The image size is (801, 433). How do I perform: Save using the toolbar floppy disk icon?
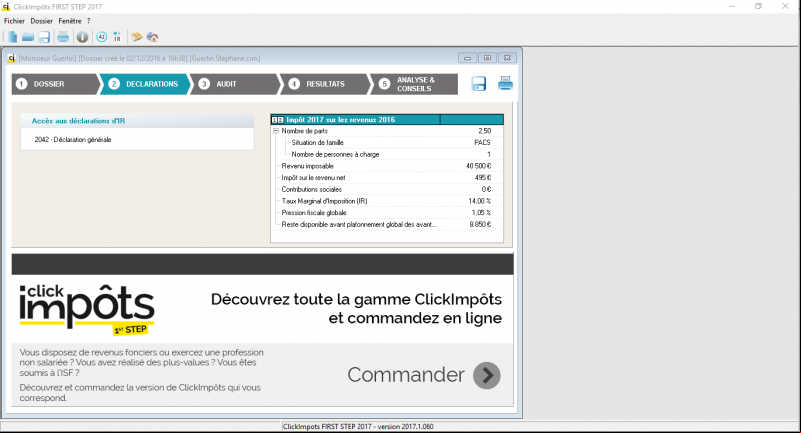tap(44, 37)
